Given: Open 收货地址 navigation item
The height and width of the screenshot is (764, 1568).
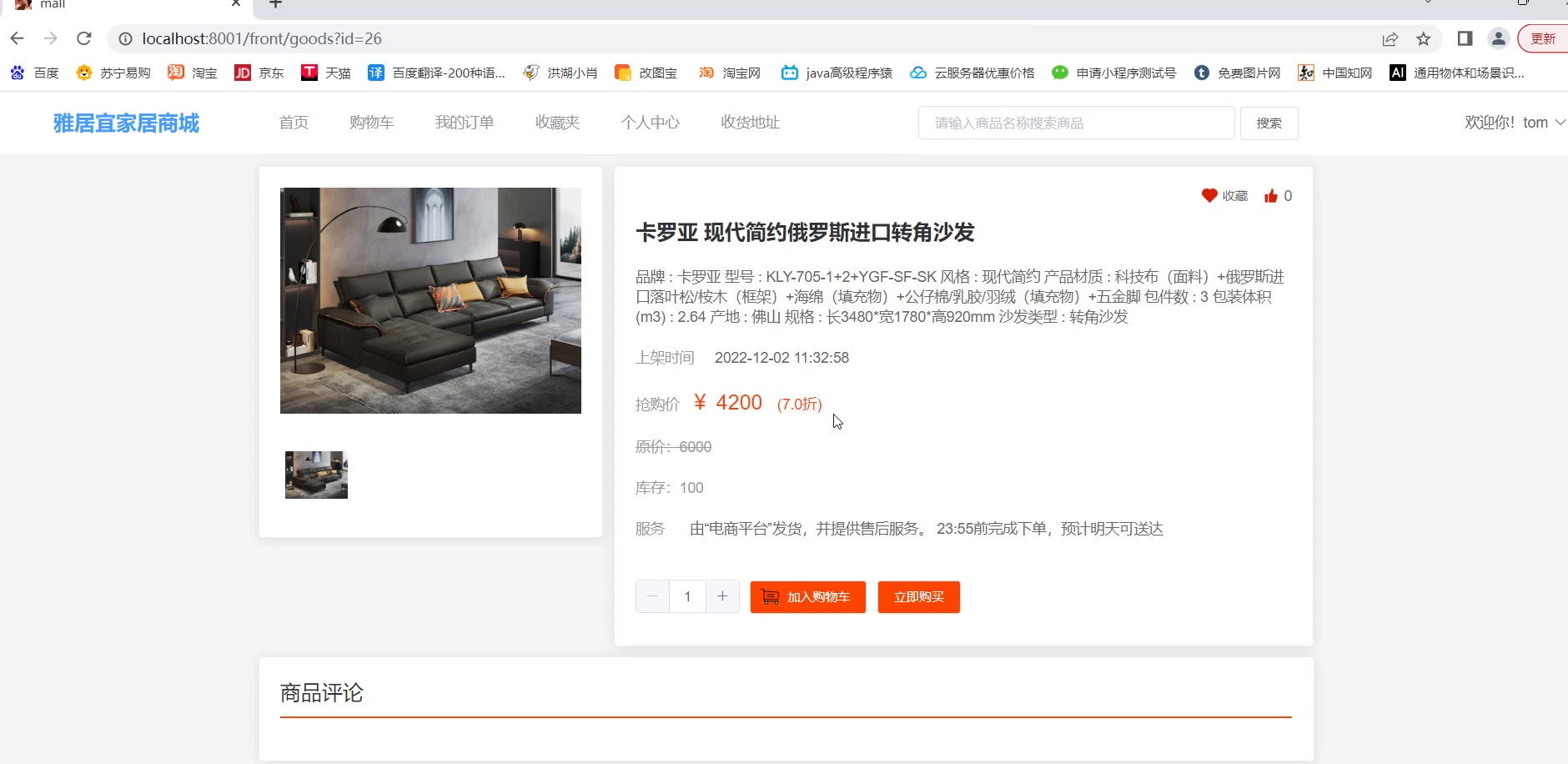Looking at the screenshot, I should (751, 123).
